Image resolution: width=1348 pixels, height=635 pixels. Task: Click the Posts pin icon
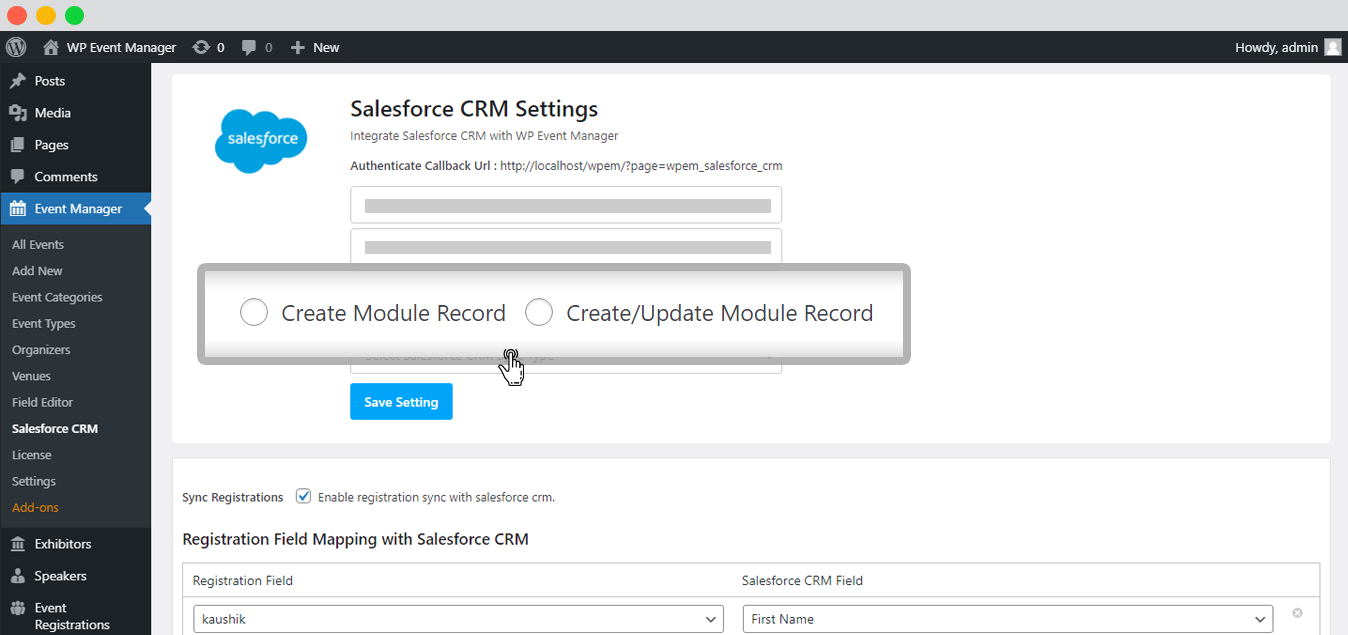point(17,81)
